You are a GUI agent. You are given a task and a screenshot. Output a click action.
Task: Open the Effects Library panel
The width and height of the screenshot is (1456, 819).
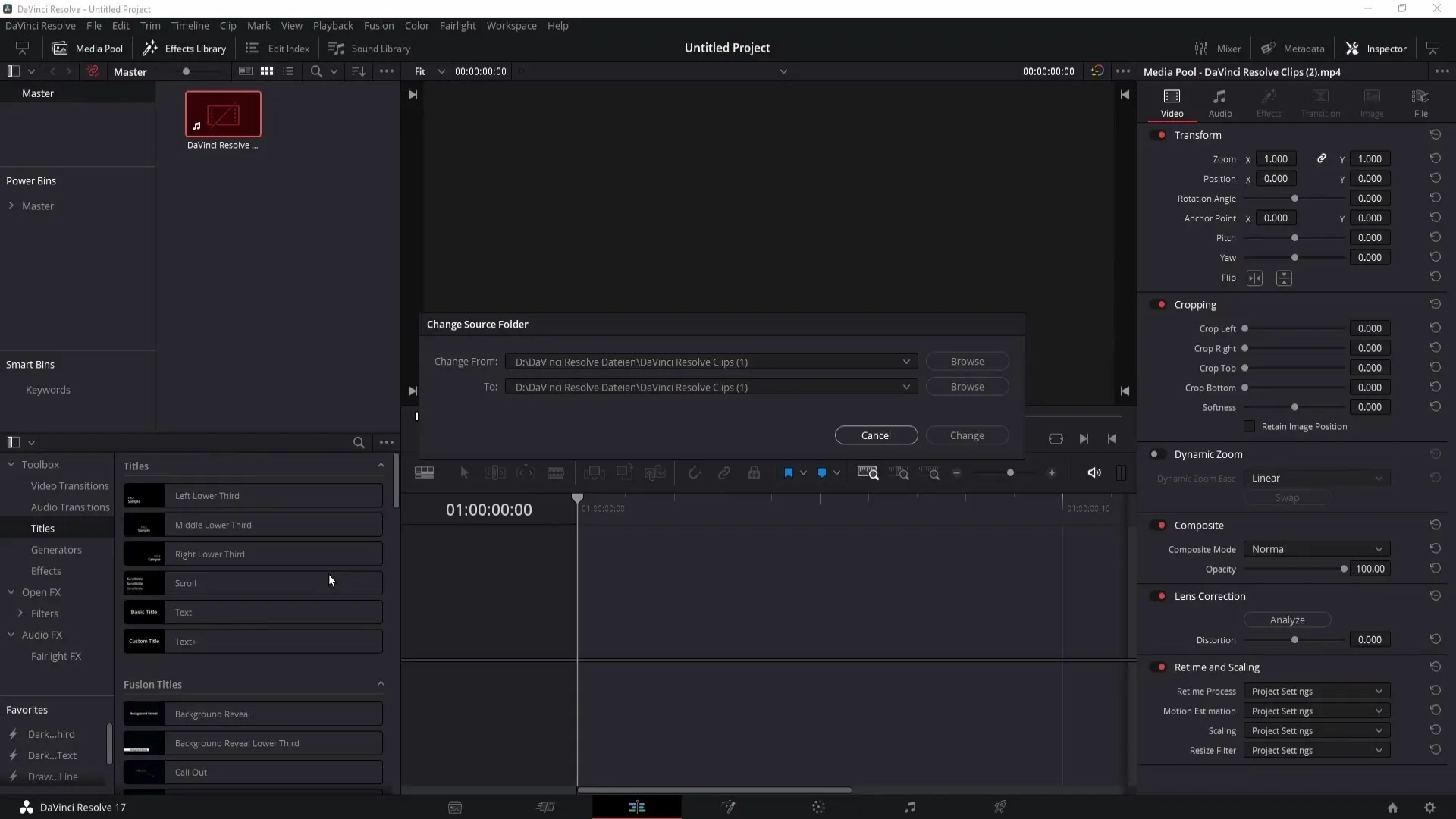(x=185, y=47)
